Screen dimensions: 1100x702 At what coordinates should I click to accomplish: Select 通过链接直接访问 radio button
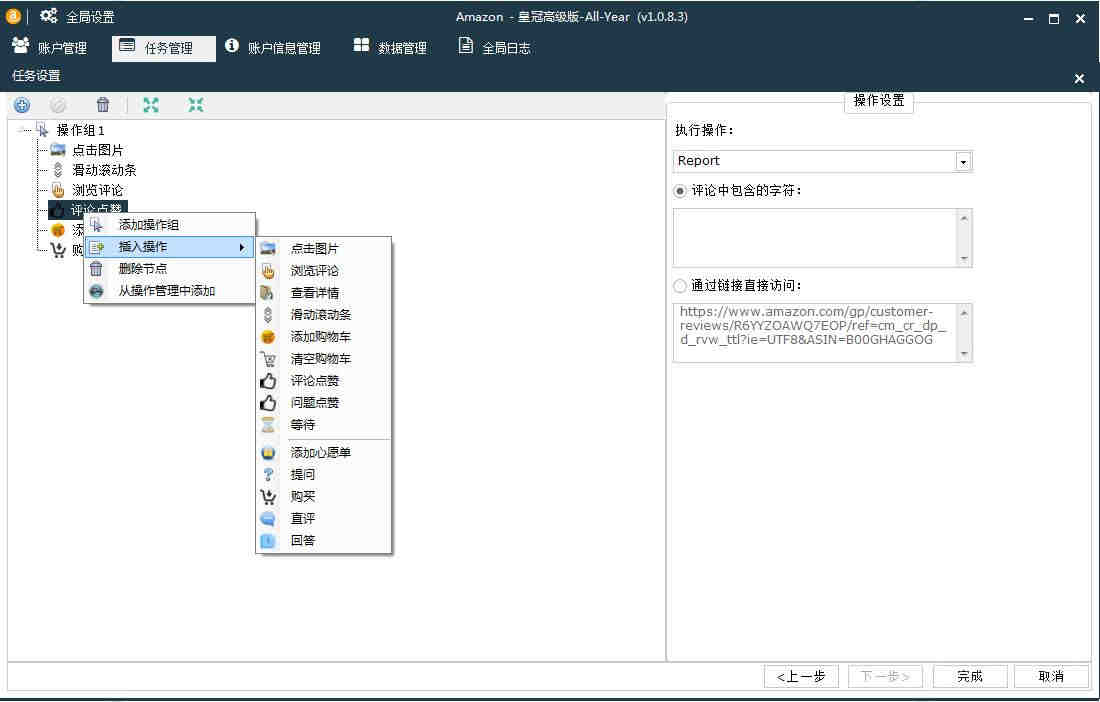pos(680,285)
